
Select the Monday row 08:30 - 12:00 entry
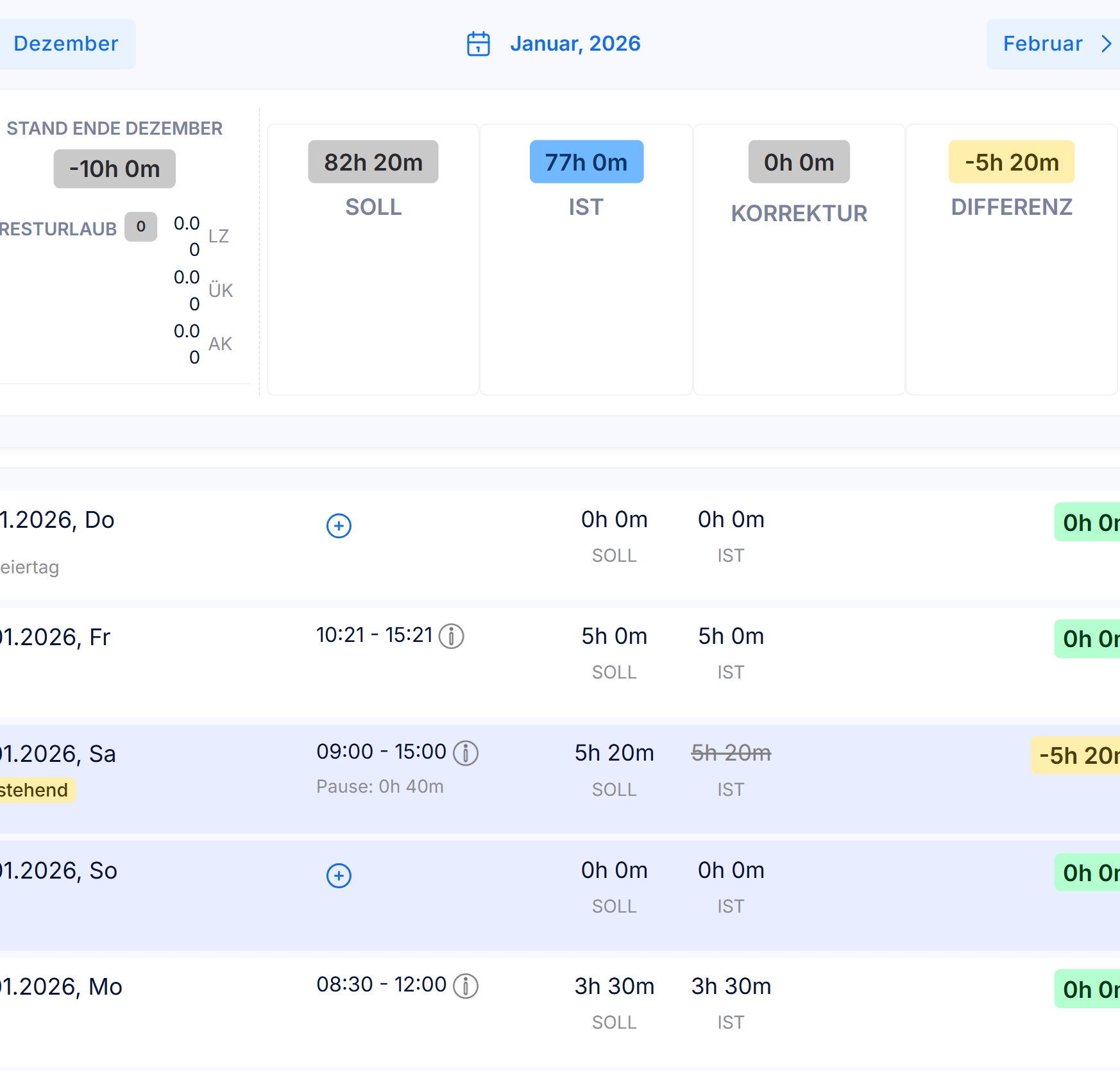[x=382, y=984]
